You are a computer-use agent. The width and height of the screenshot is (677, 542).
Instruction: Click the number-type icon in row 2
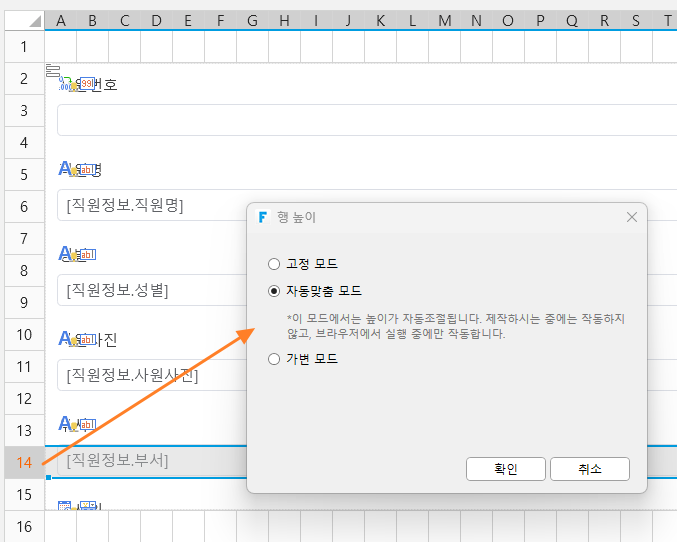coord(64,84)
